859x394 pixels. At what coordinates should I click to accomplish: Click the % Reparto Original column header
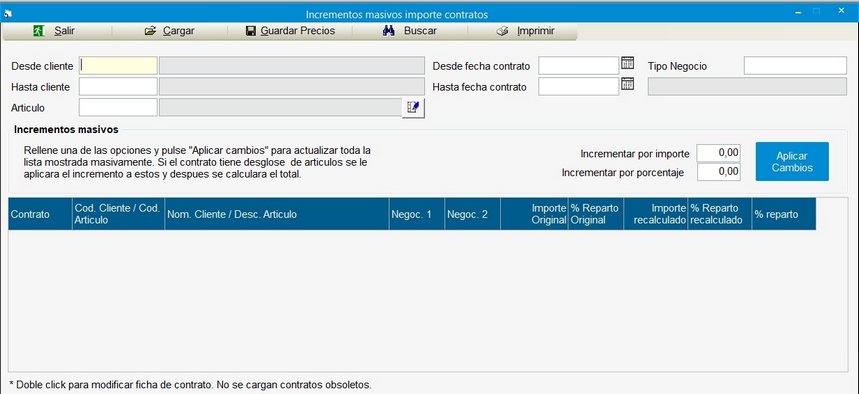(596, 214)
